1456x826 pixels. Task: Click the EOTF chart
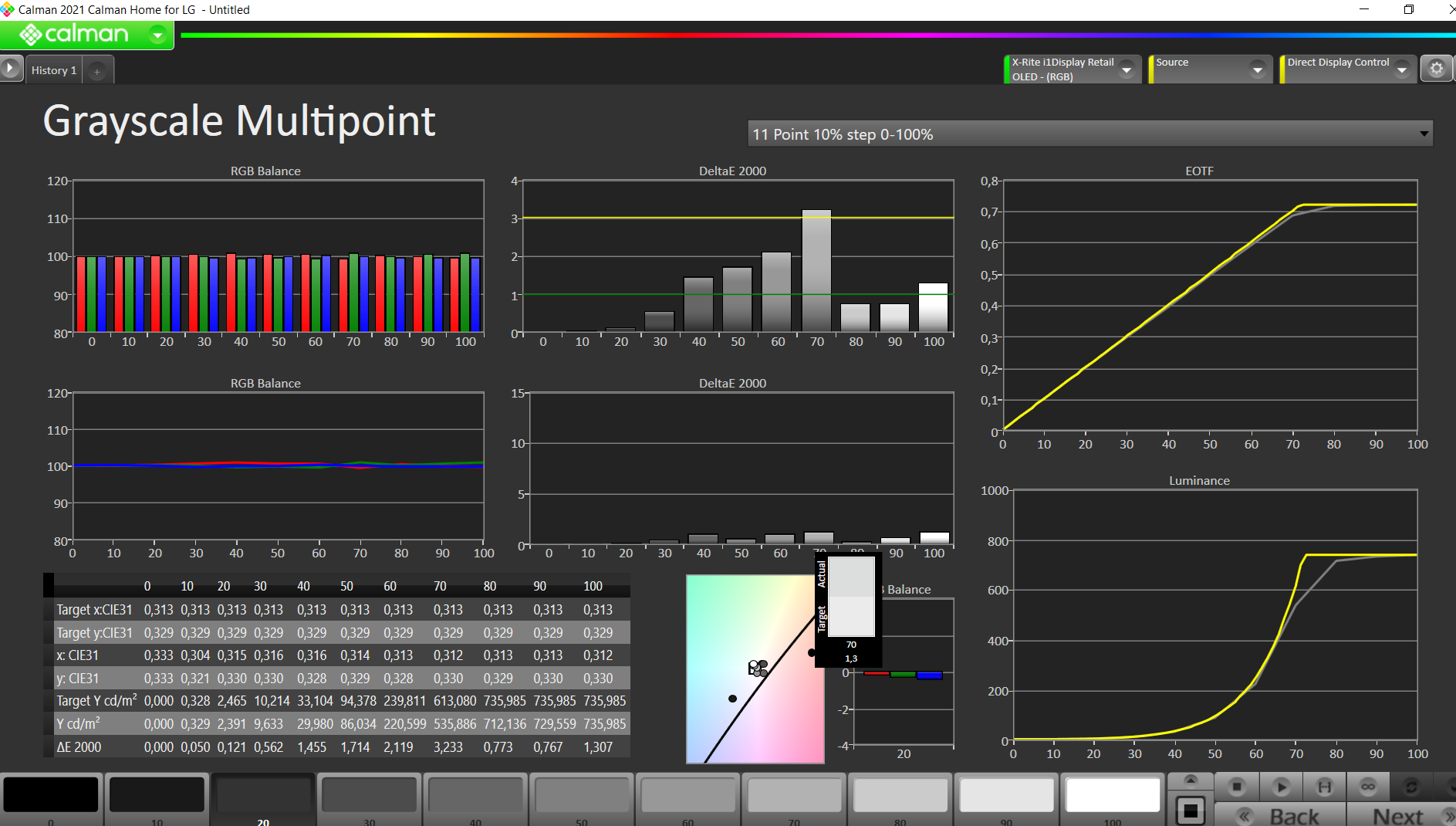click(1210, 305)
